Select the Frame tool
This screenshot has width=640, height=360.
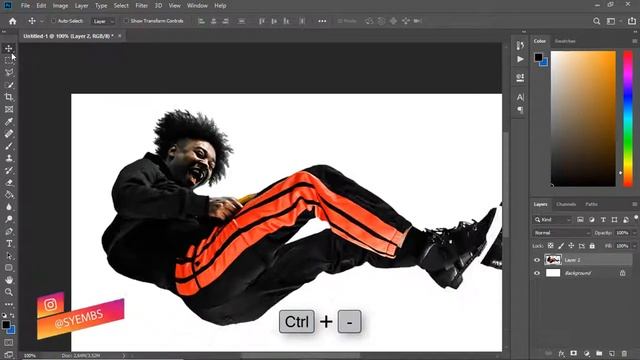[x=9, y=109]
